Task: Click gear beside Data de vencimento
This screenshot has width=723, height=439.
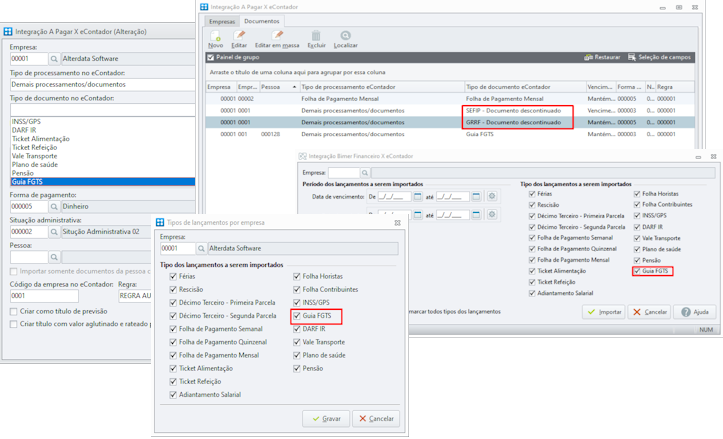Action: [492, 196]
